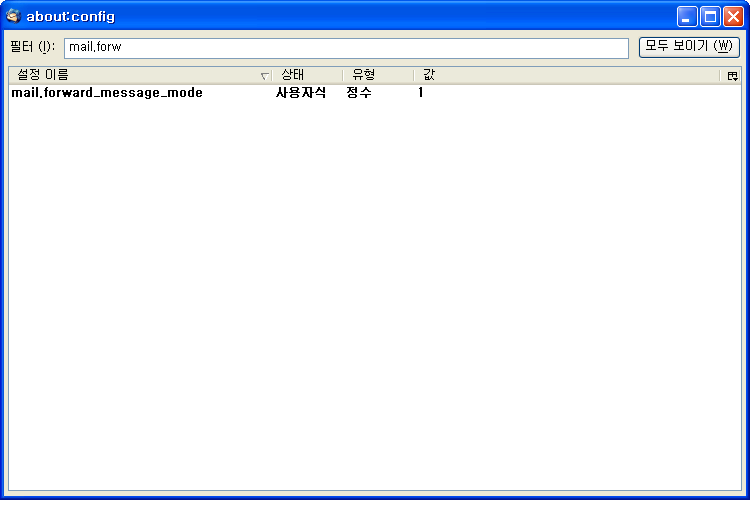Sort by the 설정 이름 column header
Image resolution: width=750 pixels, height=512 pixels.
[x=140, y=75]
